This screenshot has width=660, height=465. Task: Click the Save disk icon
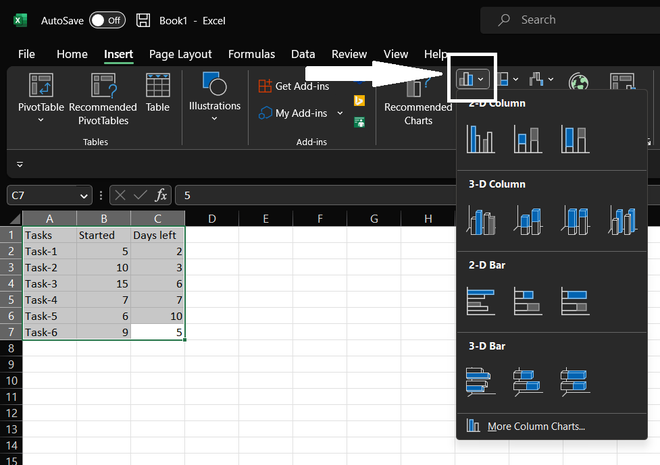coord(143,20)
